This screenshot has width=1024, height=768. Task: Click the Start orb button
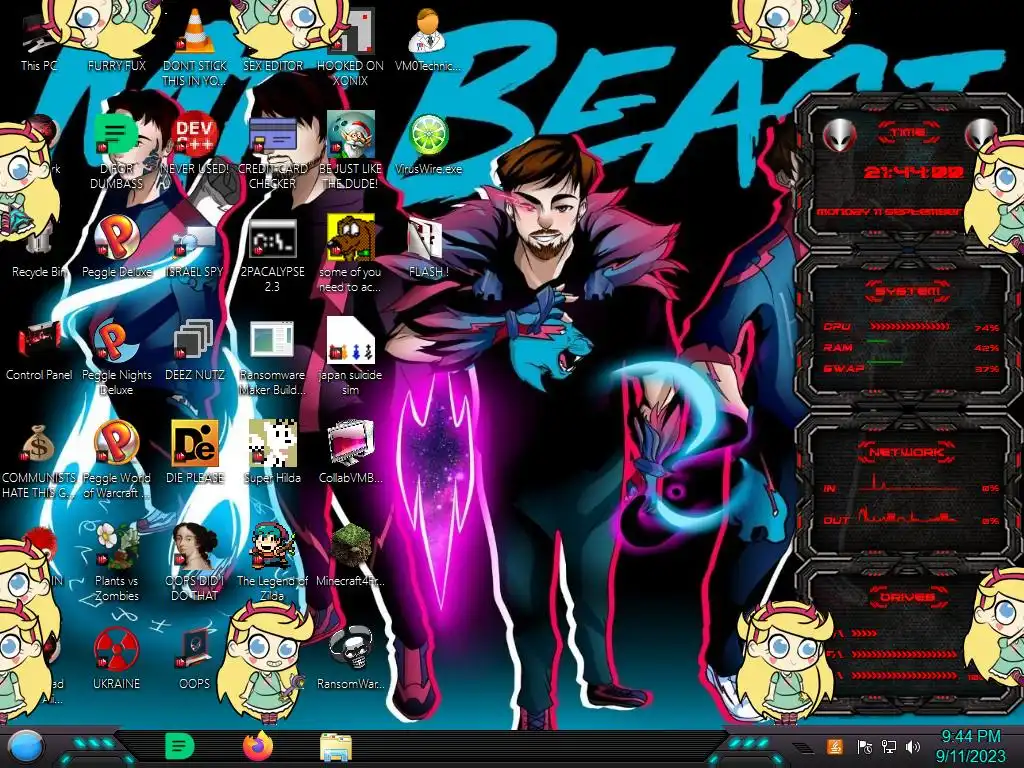(25, 747)
